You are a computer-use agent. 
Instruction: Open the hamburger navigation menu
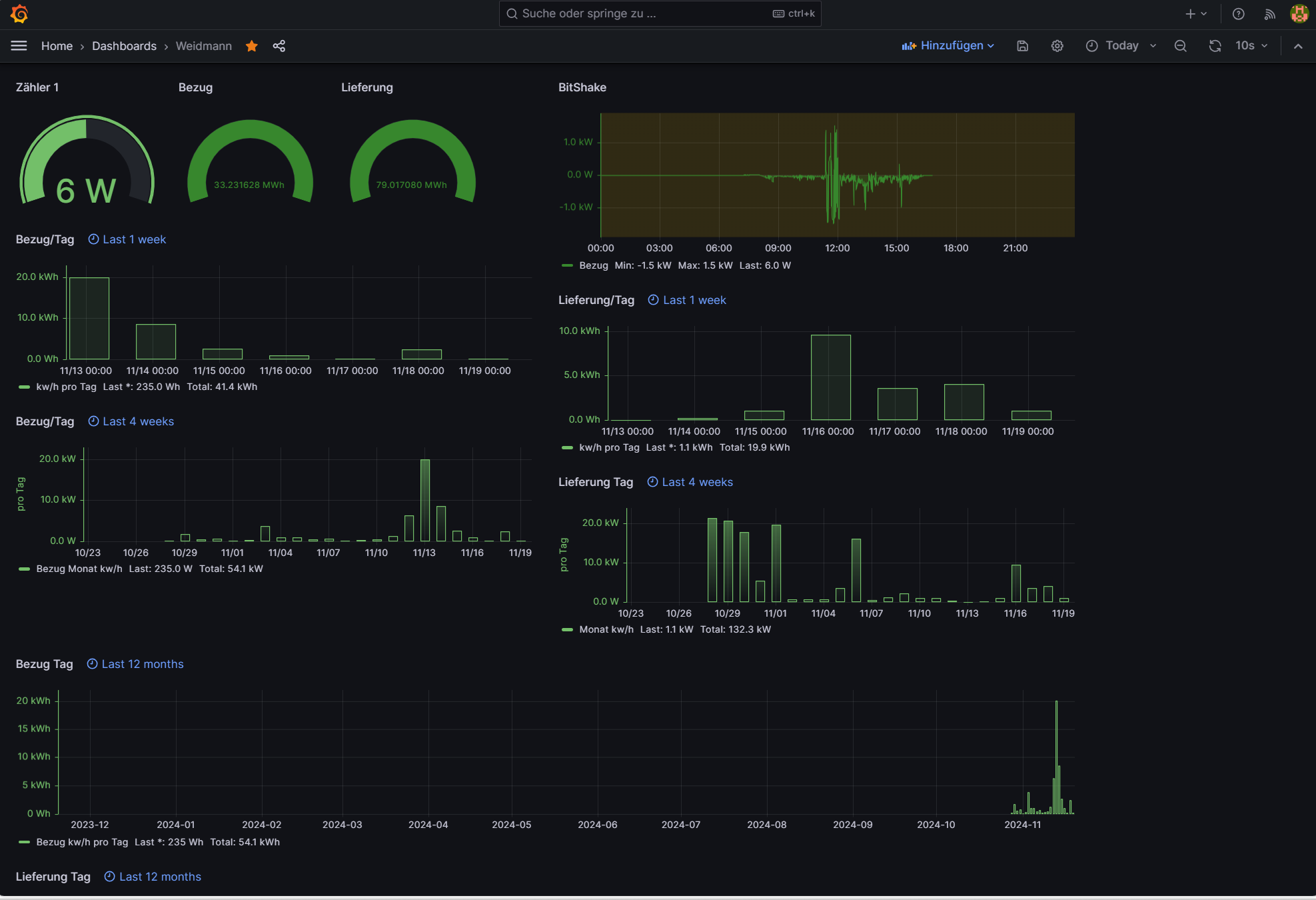19,46
